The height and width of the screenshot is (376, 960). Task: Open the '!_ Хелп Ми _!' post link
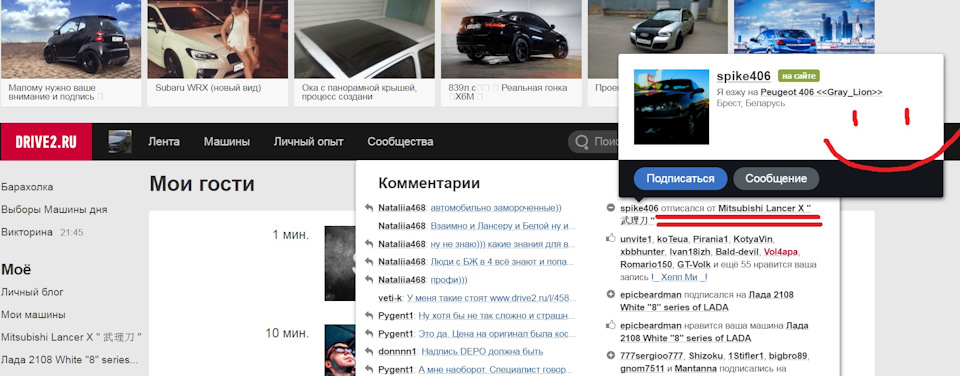coord(680,277)
